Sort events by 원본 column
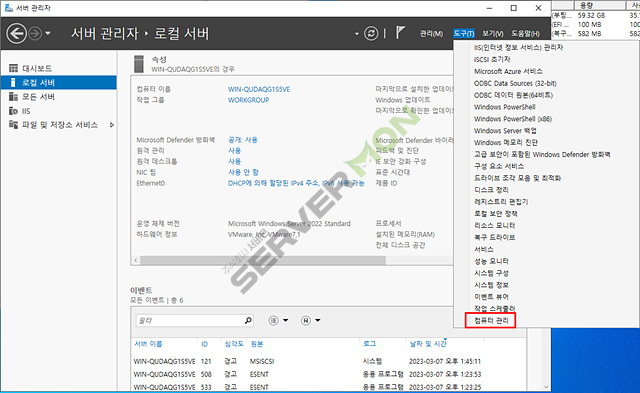640x393 pixels. pyautogui.click(x=257, y=344)
